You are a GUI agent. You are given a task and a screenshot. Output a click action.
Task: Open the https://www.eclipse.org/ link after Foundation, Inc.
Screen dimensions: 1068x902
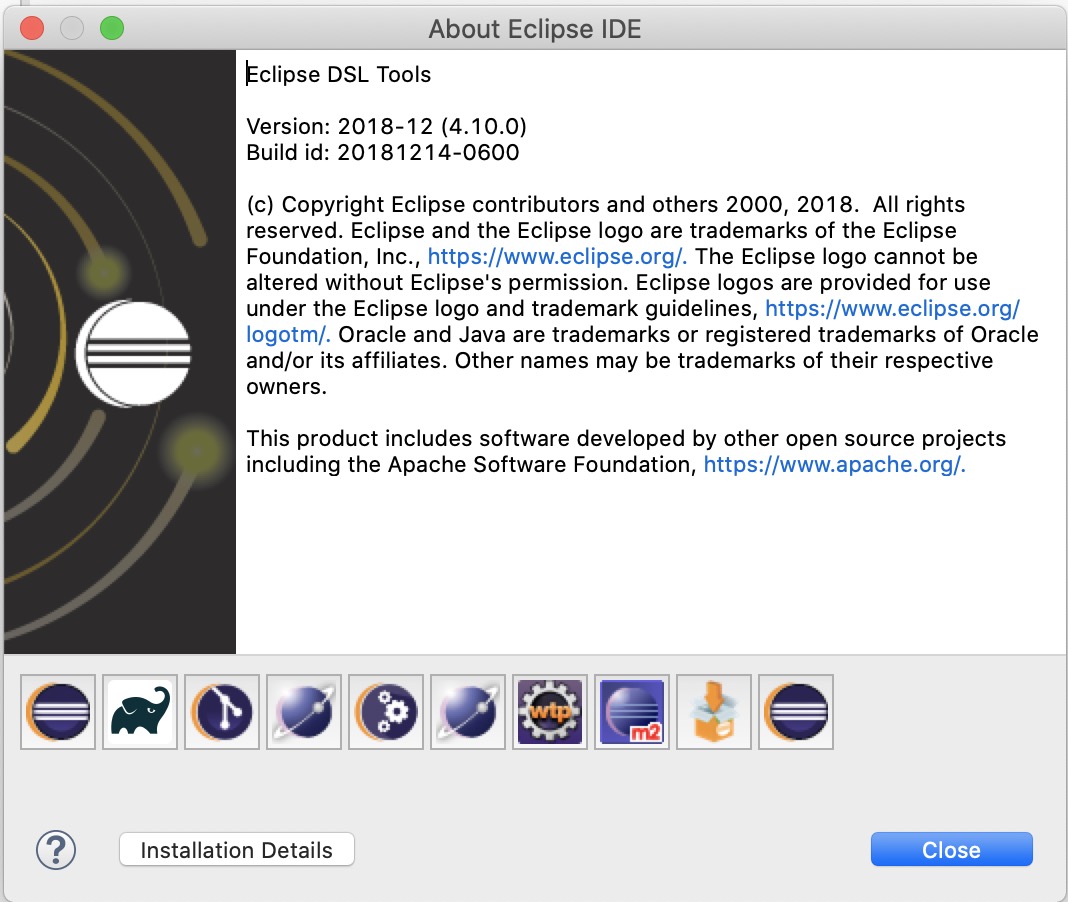coord(556,256)
